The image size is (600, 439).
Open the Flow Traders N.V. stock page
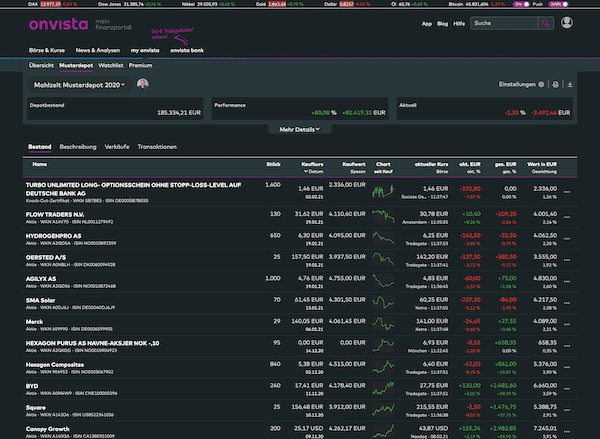pyautogui.click(x=55, y=215)
